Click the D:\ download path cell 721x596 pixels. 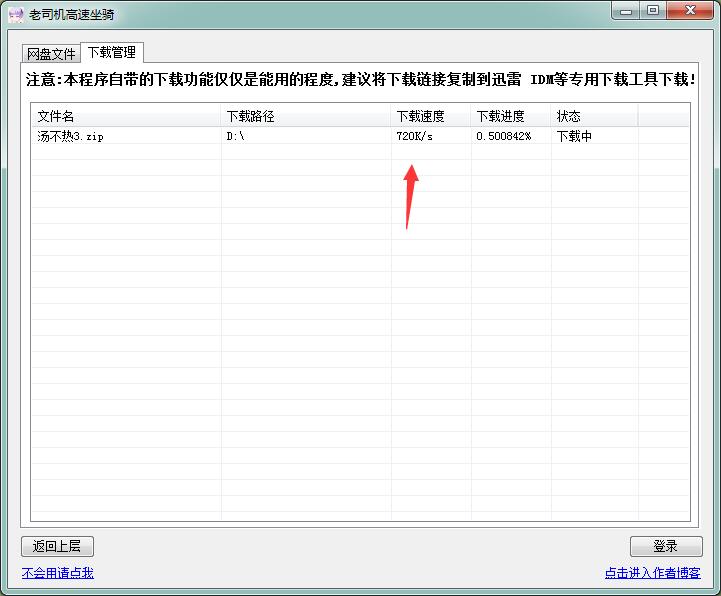(x=236, y=136)
